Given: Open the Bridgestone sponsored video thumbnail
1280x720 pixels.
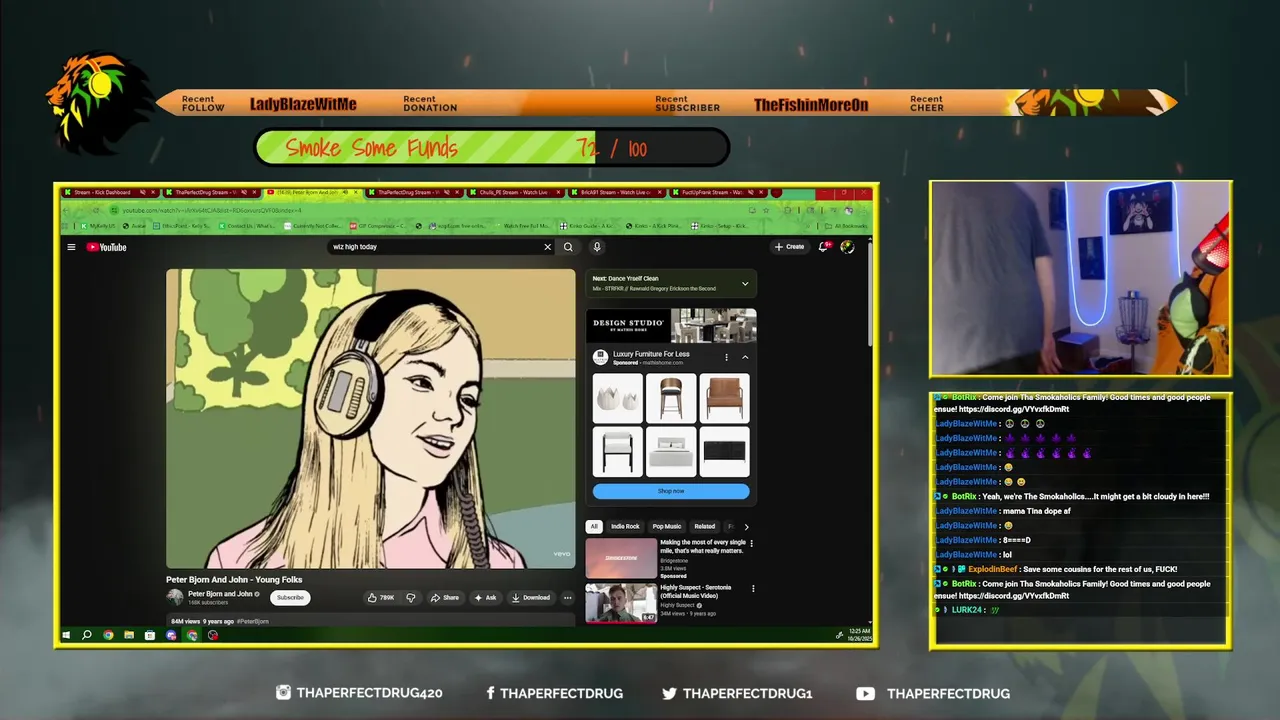Looking at the screenshot, I should click(621, 559).
